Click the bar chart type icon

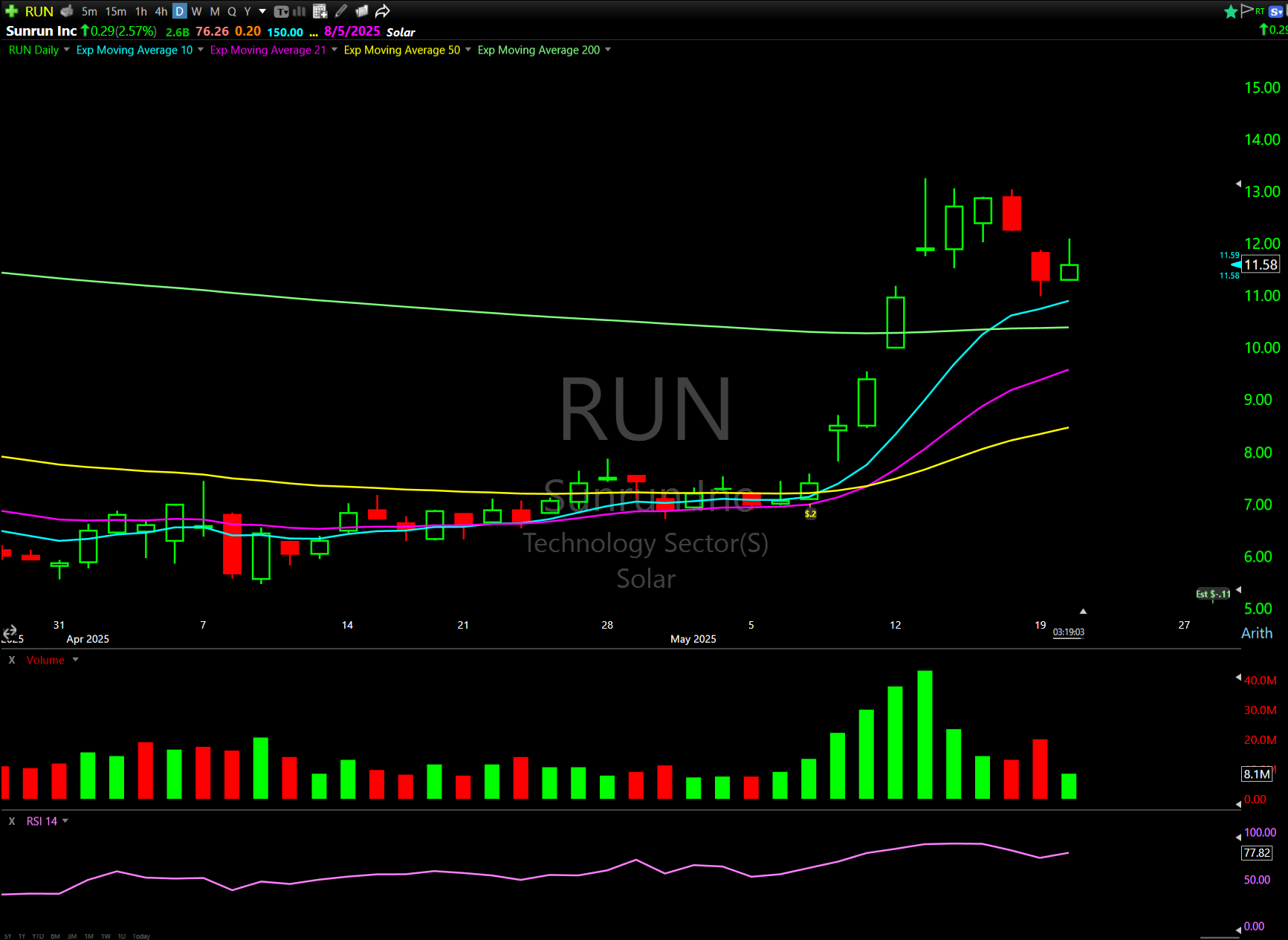(x=300, y=11)
